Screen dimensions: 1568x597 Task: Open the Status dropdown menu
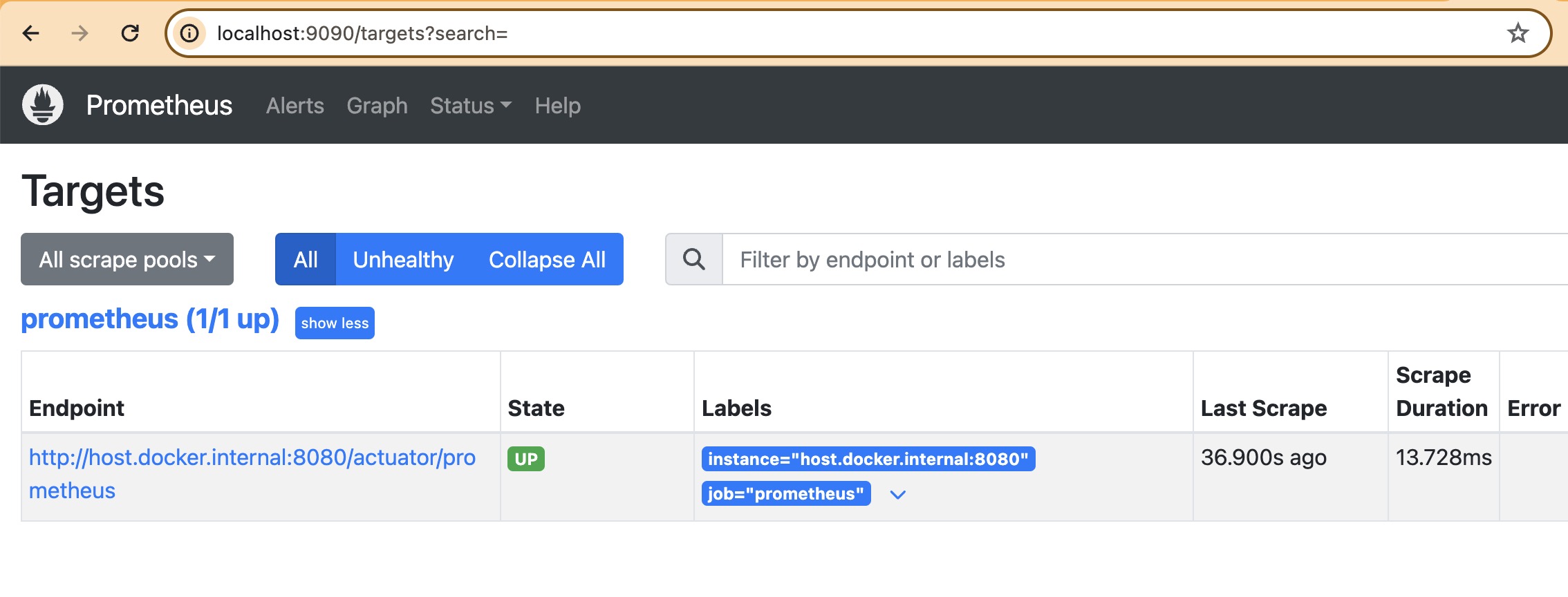point(470,106)
